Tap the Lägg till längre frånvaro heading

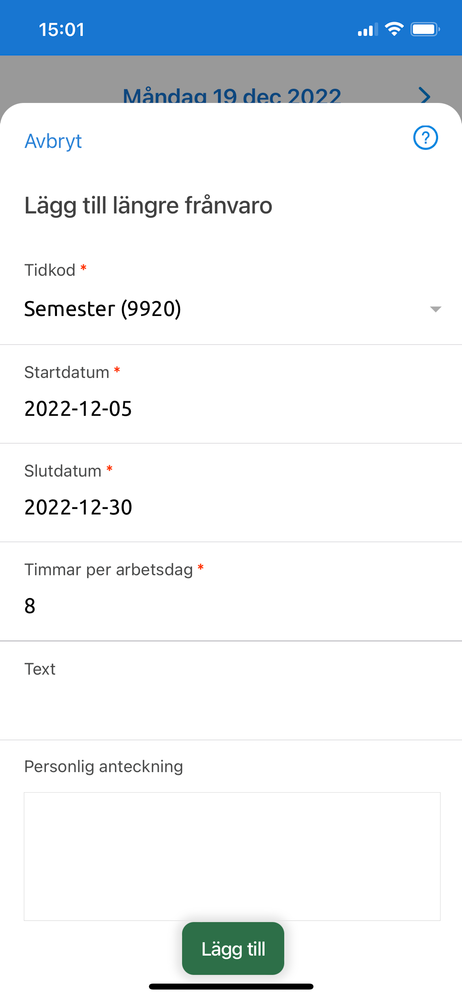(148, 206)
